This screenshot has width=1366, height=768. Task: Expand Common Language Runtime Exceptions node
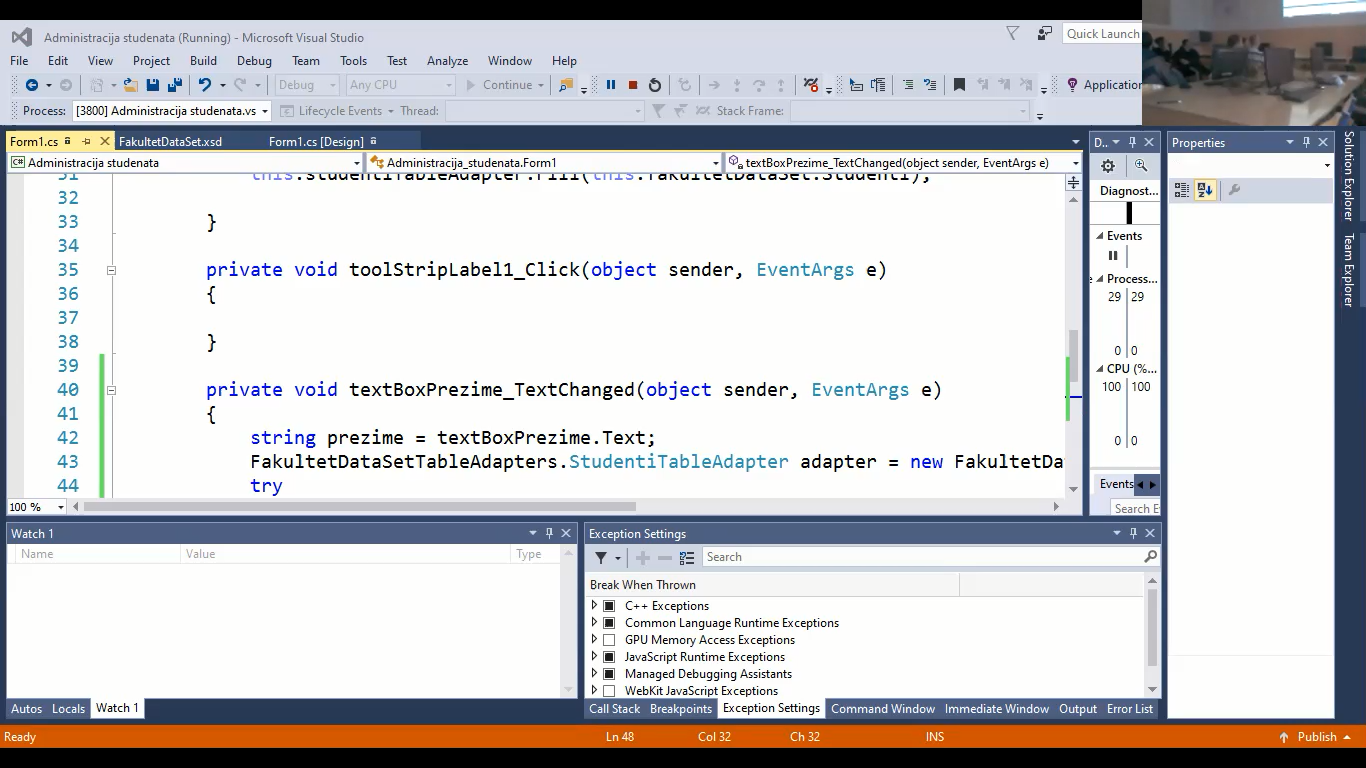point(594,623)
